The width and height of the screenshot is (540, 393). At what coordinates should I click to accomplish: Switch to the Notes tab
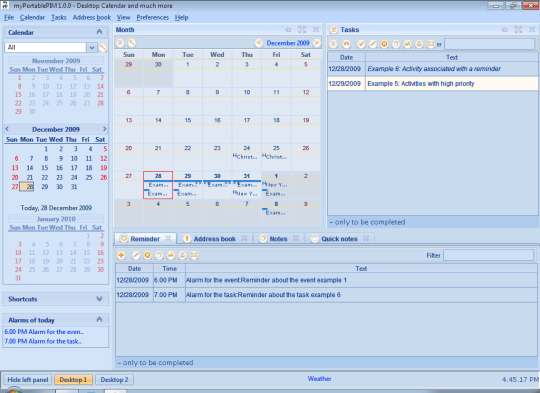pyautogui.click(x=278, y=239)
